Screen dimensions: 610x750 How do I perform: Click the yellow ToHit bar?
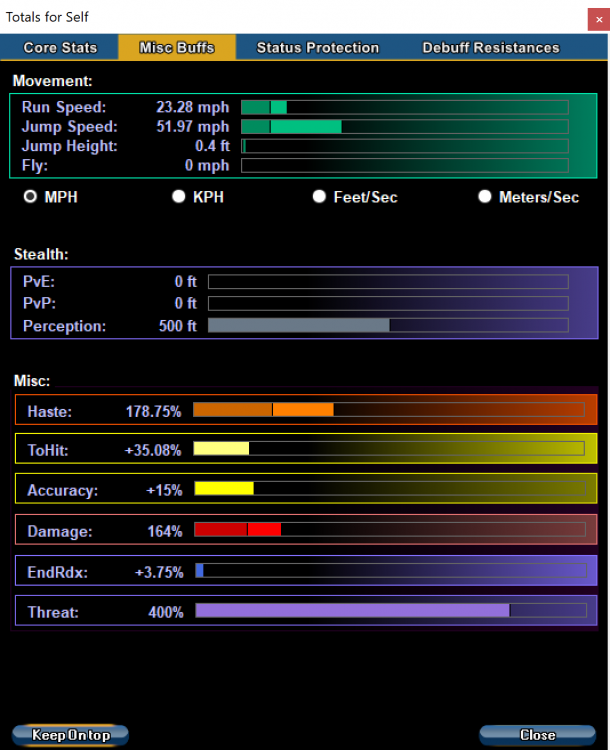388,449
